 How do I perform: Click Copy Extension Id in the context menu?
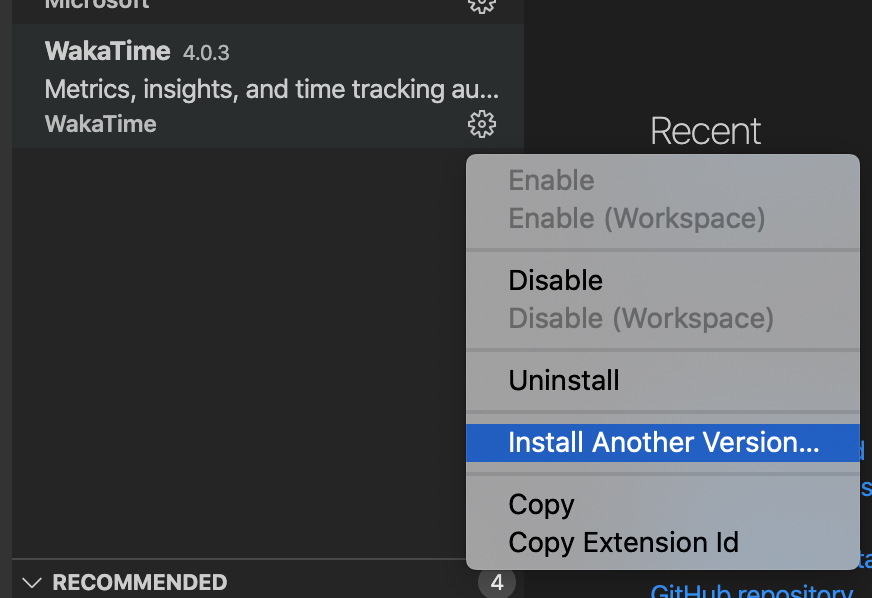623,542
